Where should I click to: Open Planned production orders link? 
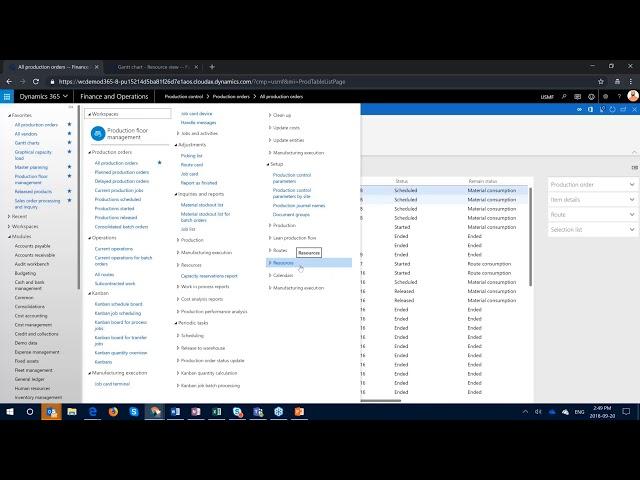pyautogui.click(x=122, y=172)
